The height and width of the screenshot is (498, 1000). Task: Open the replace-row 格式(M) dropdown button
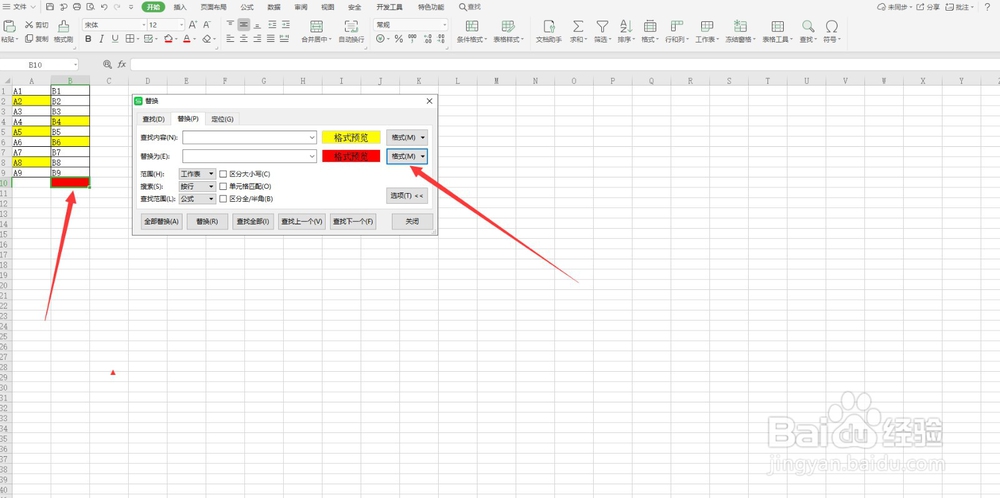tap(407, 156)
